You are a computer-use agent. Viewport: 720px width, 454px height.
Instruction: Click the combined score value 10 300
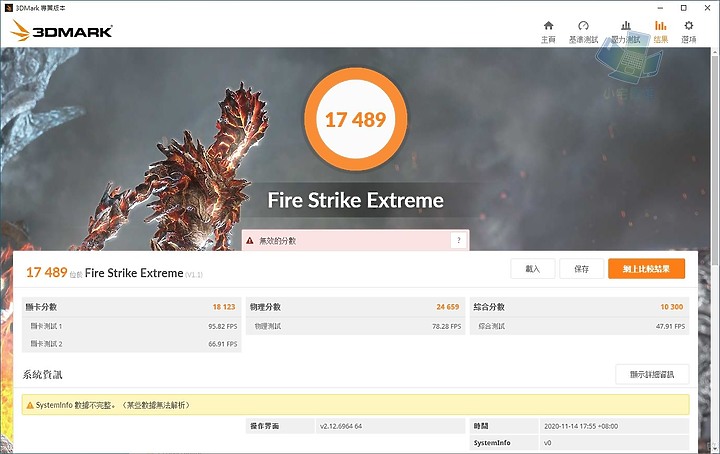(x=671, y=307)
